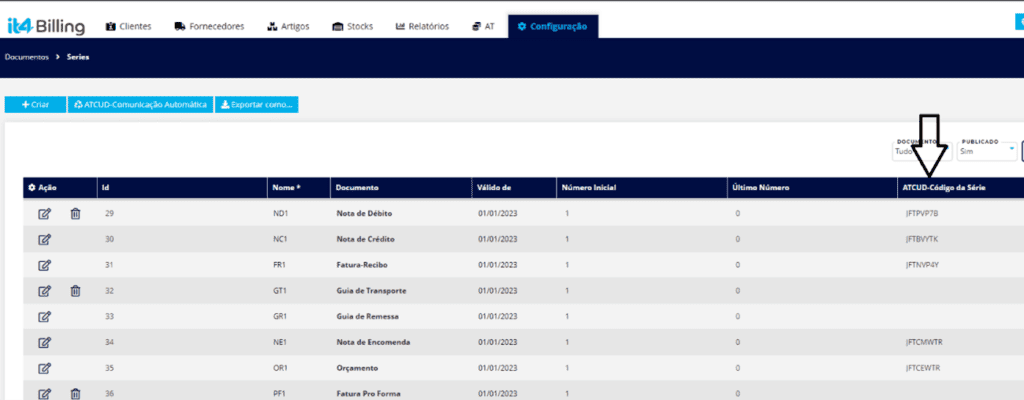
Task: Click edit icon for series ND1
Action: tap(44, 213)
